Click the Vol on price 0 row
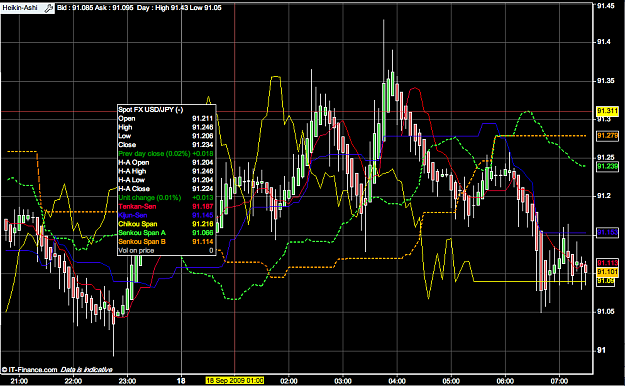This screenshot has height=386, width=625. tap(166, 251)
